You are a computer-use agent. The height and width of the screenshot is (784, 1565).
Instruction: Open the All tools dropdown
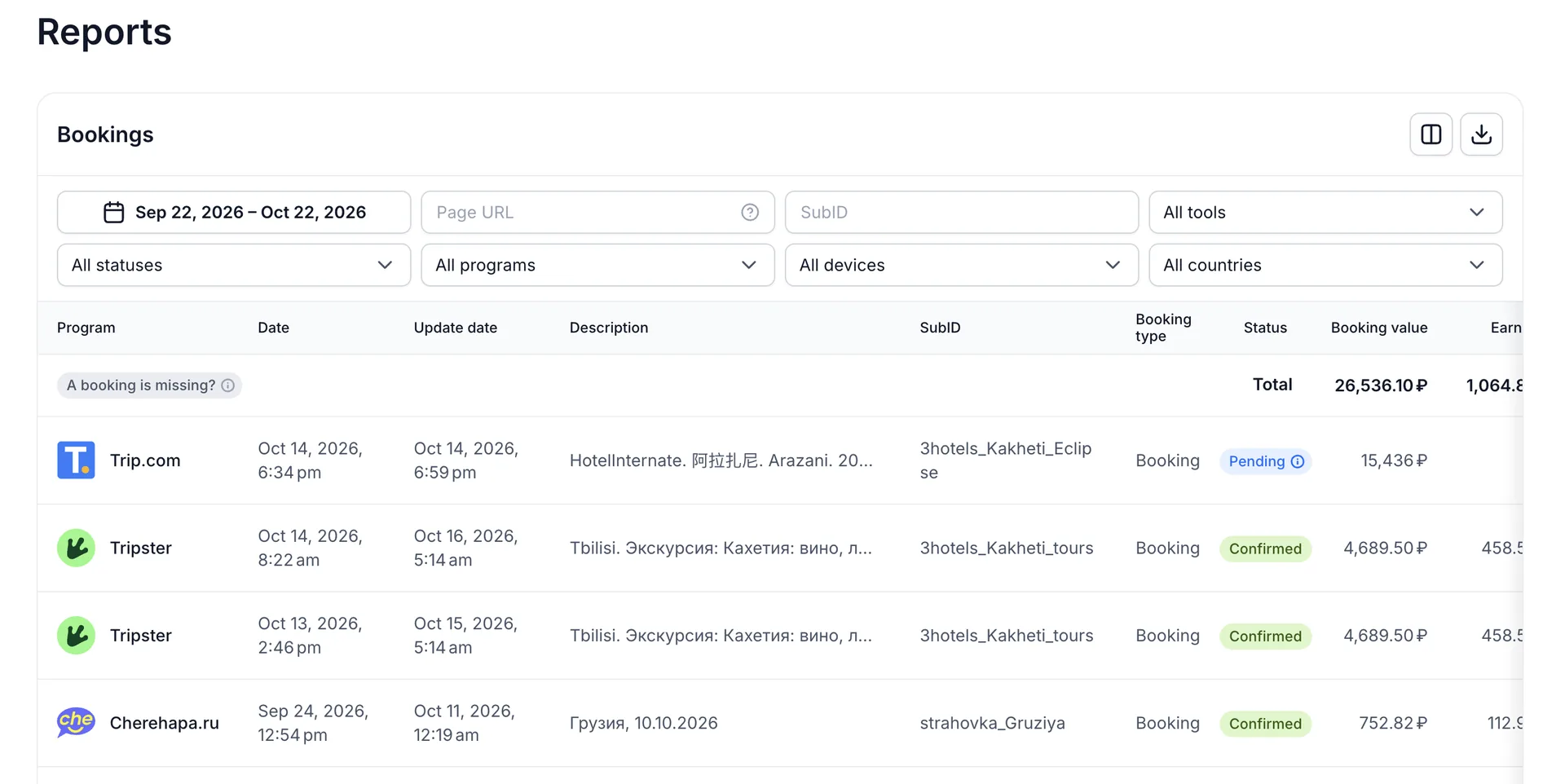(1325, 213)
